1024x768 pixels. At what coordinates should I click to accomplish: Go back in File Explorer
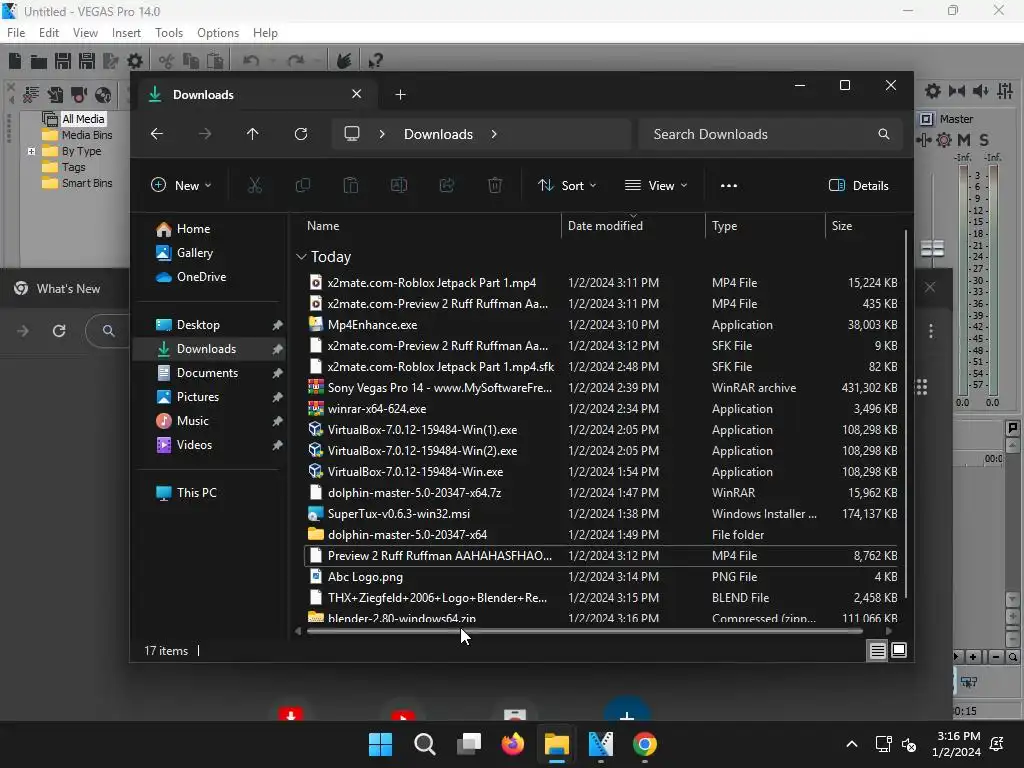tap(157, 134)
